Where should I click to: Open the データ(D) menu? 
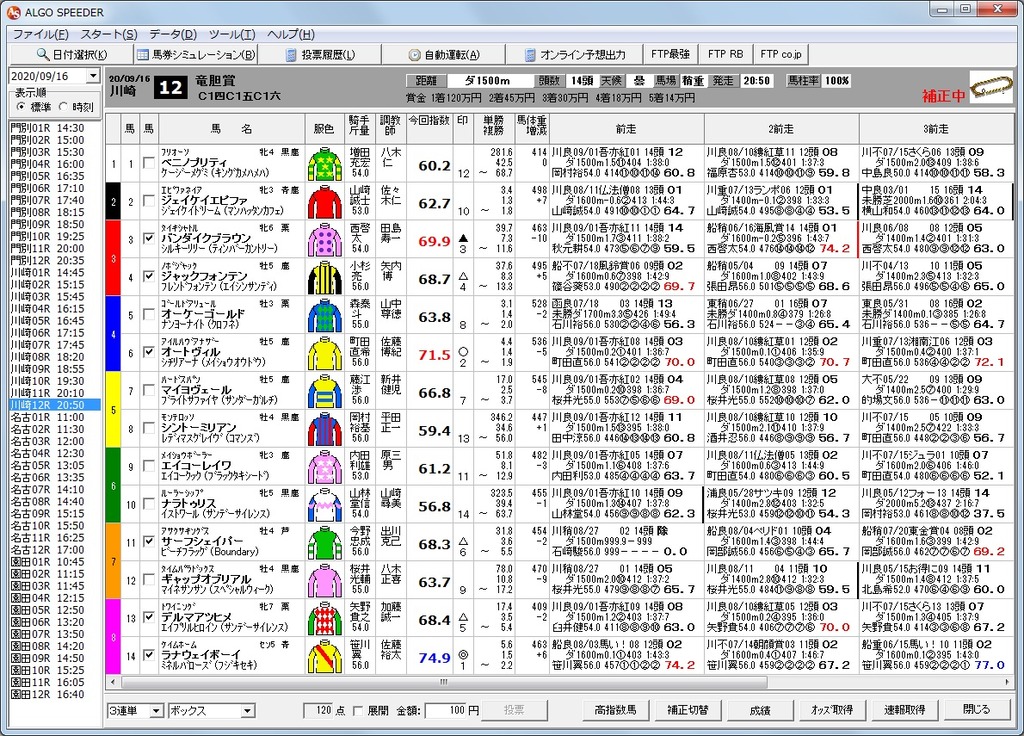click(x=173, y=34)
